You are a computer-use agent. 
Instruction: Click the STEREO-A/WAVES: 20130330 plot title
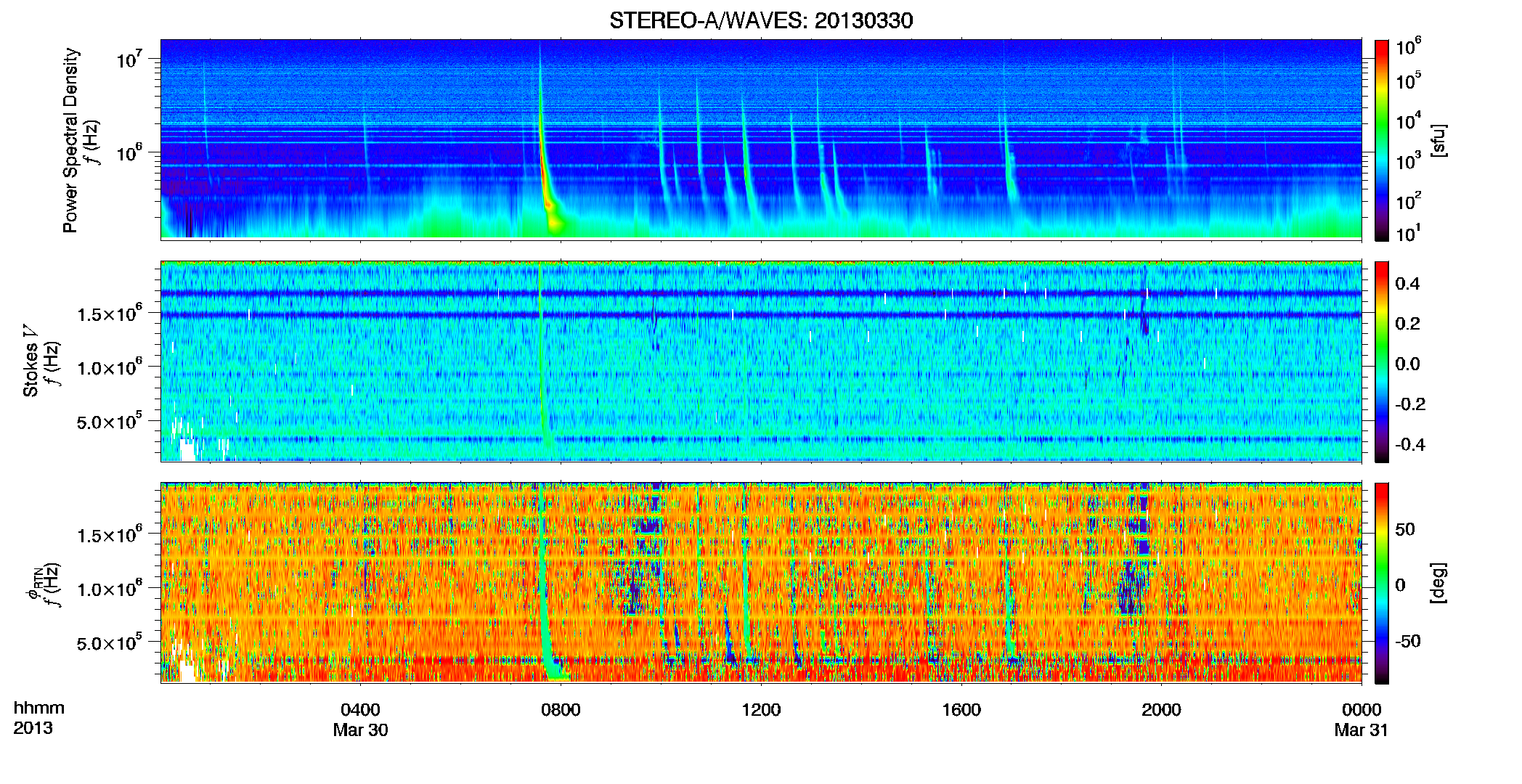point(761,20)
